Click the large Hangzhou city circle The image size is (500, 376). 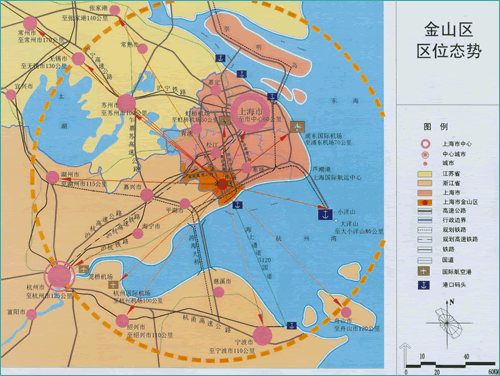tap(59, 276)
